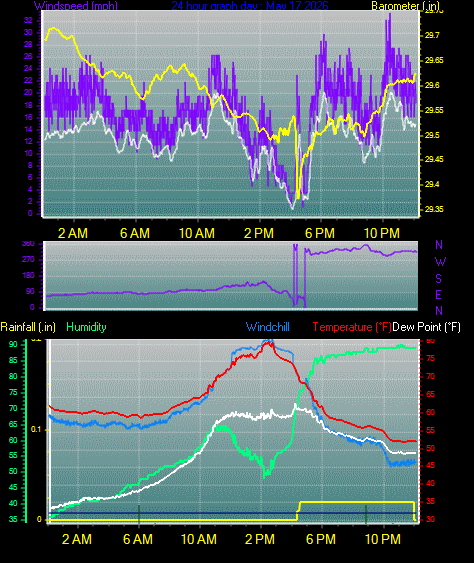
Task: Click '10 AM' under the temperature chart
Action: pos(199,539)
